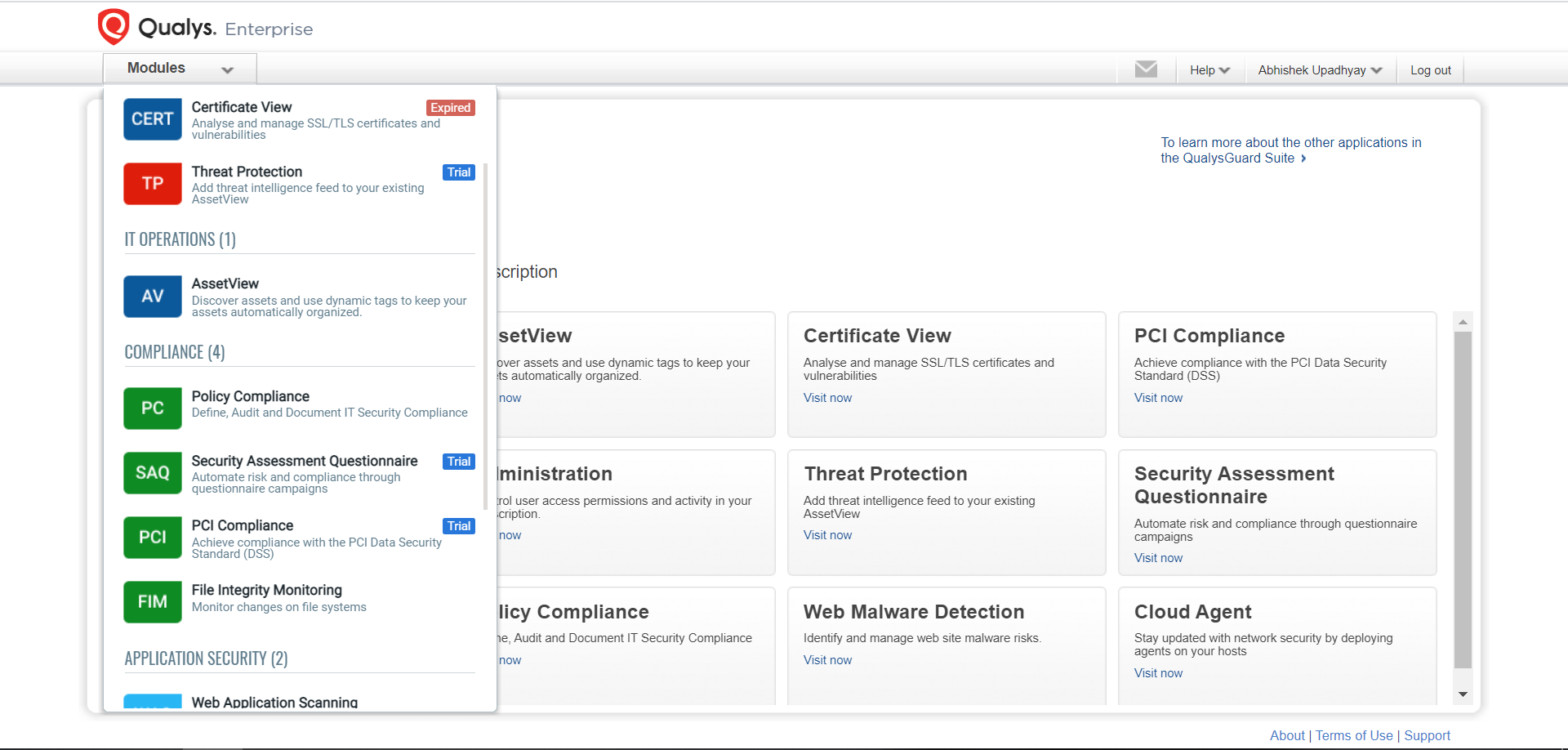Select Web Application Scanning in module list
The image size is (1568, 750).
pos(274,702)
